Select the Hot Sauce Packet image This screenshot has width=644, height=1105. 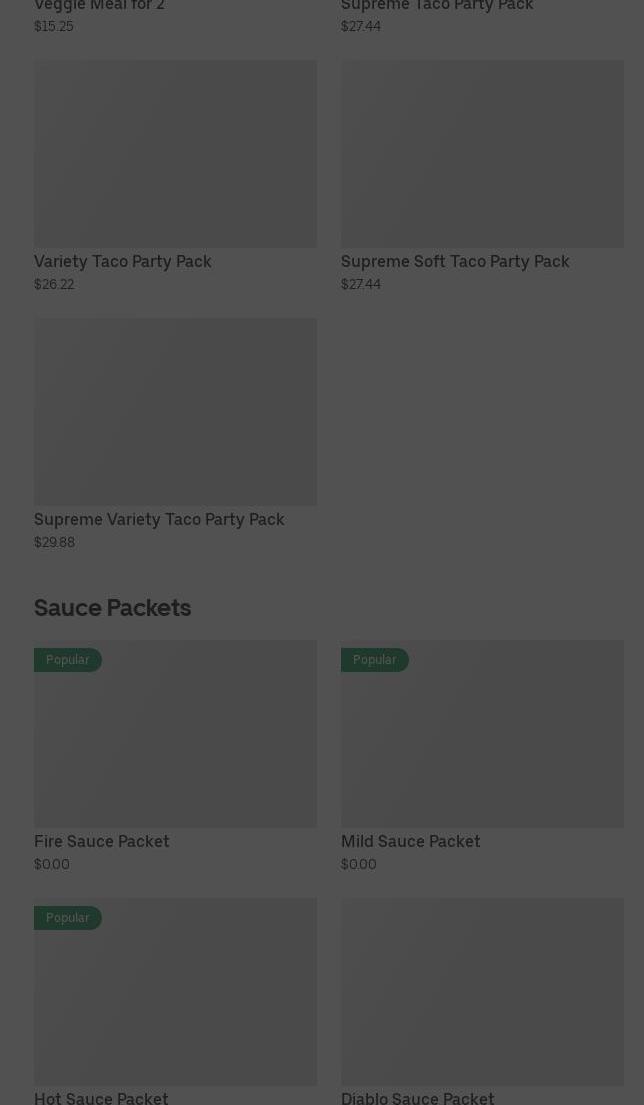click(x=175, y=998)
